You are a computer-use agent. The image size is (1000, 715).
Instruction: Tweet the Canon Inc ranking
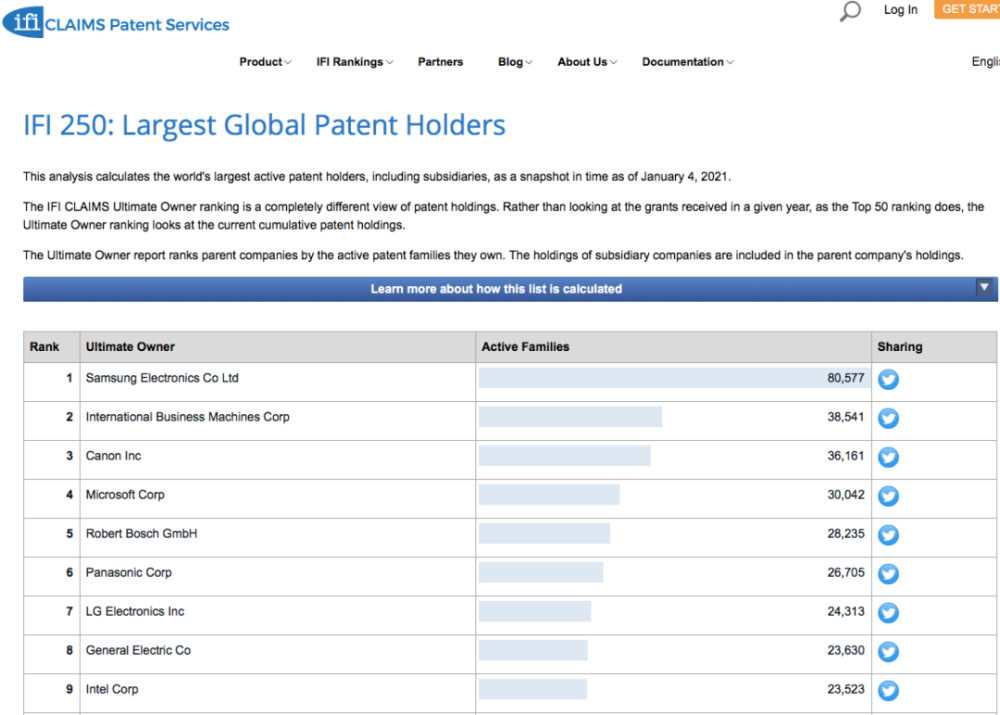(888, 457)
